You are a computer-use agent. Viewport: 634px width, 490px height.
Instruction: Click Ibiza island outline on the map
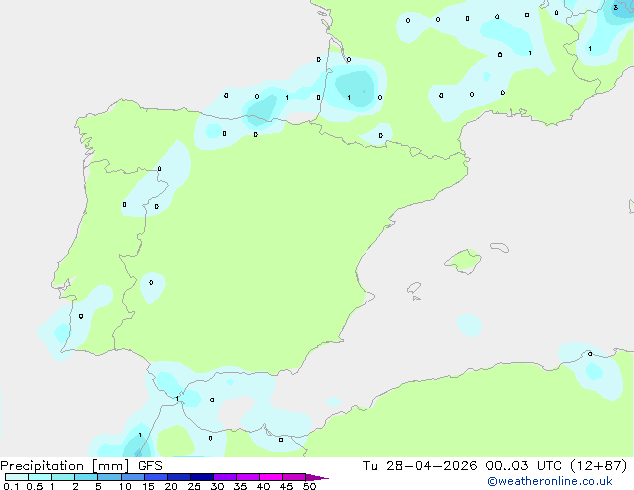(414, 288)
